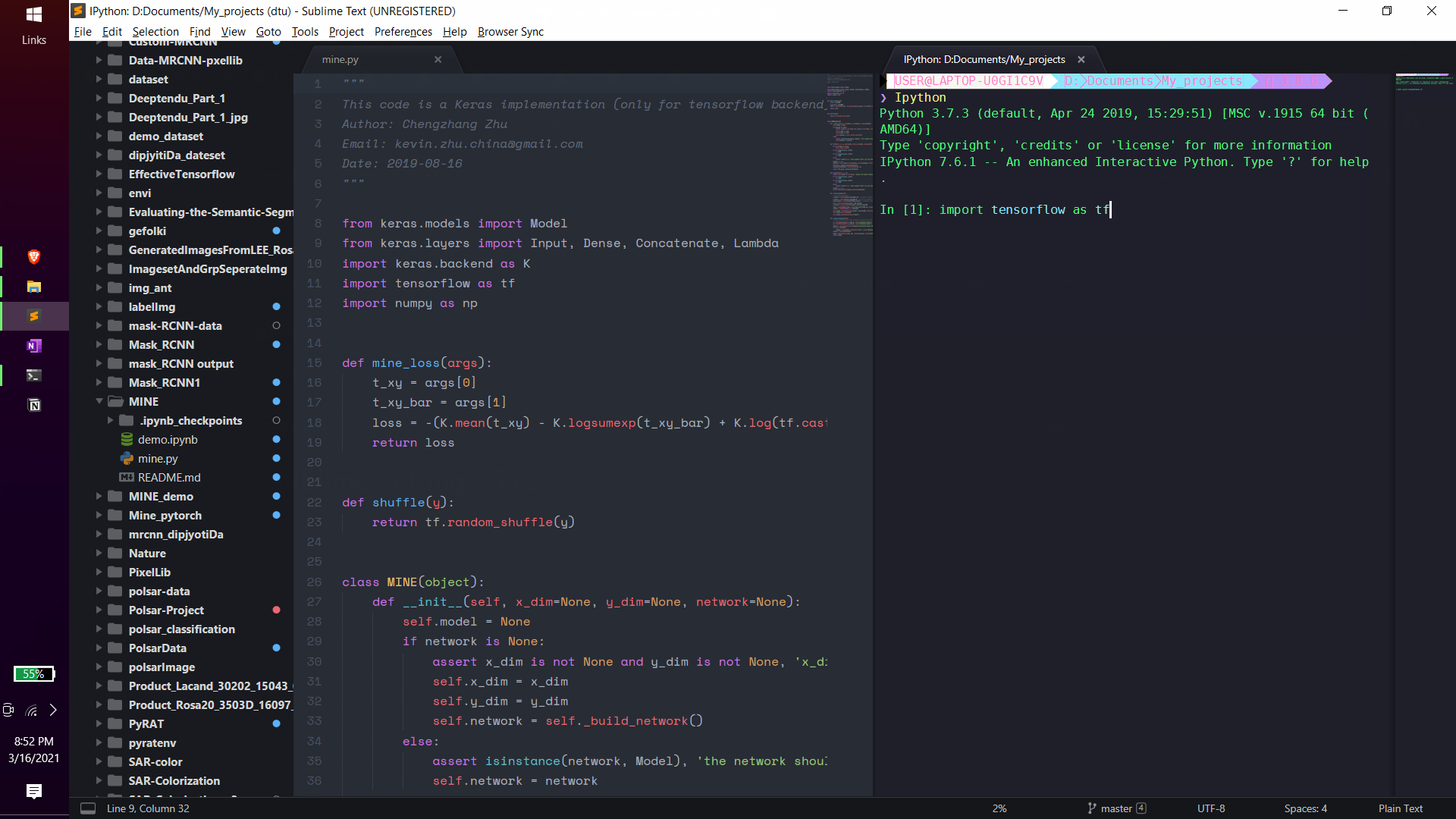Open the Selection menu
The height and width of the screenshot is (819, 1456).
click(155, 32)
